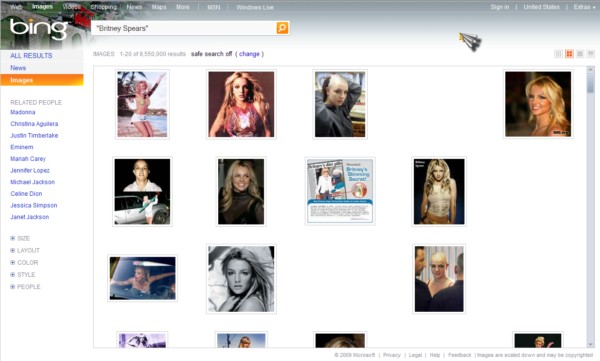Switch to the News top tab
This screenshot has height=361, width=600.
(x=134, y=7)
